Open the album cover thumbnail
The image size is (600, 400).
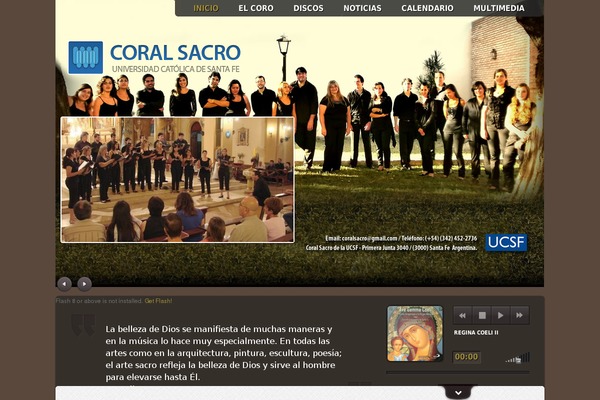(x=415, y=333)
